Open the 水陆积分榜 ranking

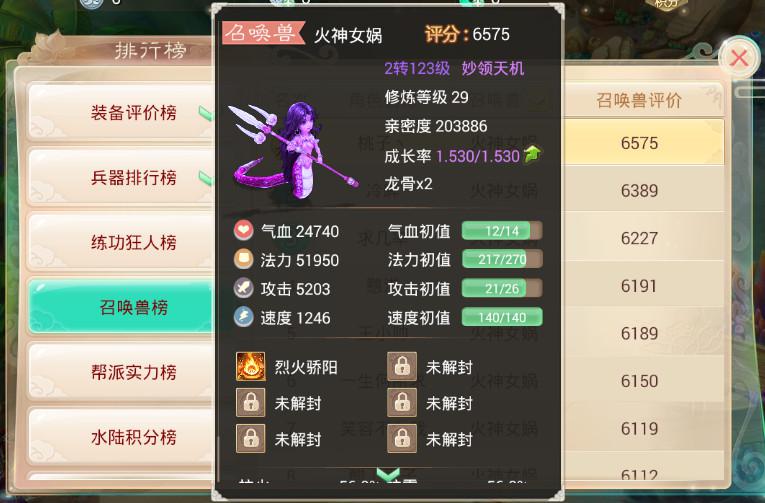click(x=121, y=437)
